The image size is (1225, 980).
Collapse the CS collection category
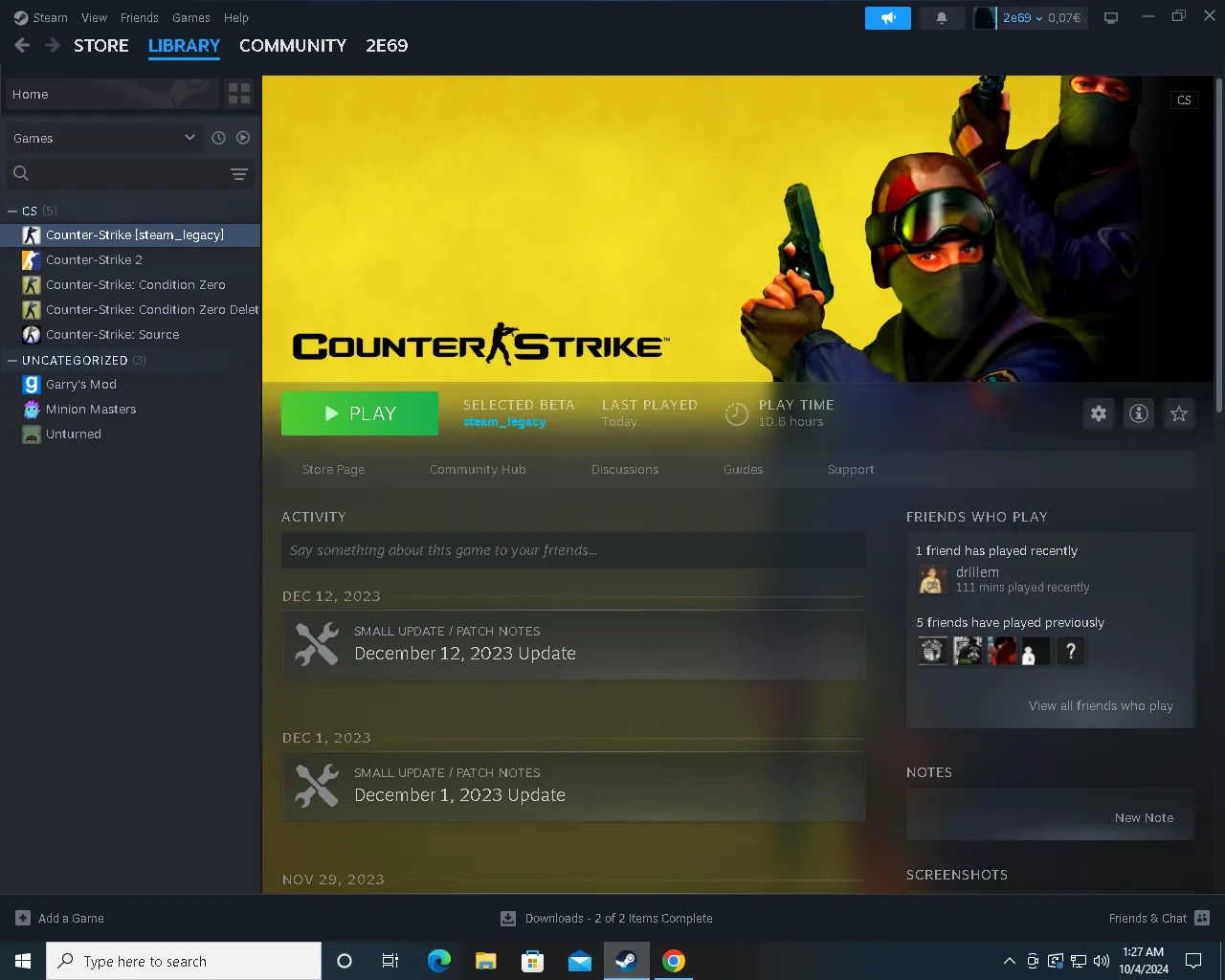12,211
